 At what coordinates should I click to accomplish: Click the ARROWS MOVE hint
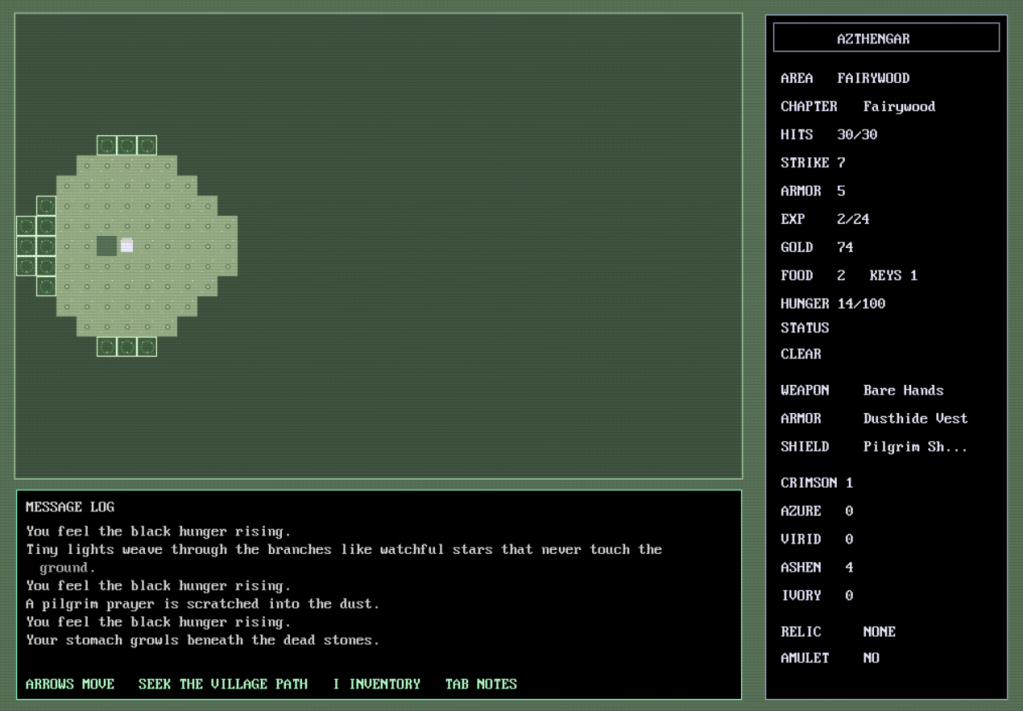pyautogui.click(x=70, y=684)
